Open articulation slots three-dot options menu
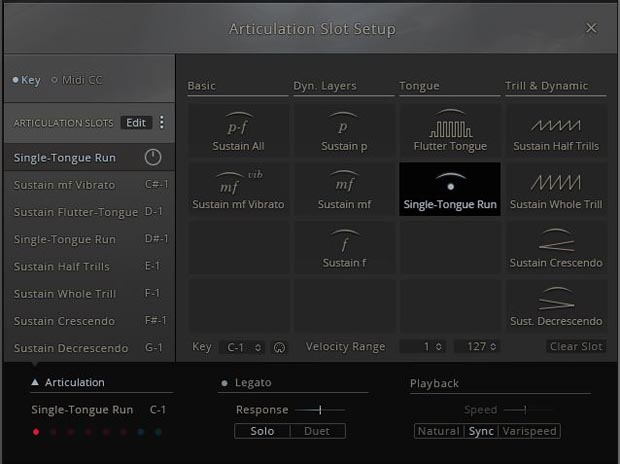The width and height of the screenshot is (620, 464). click(162, 123)
